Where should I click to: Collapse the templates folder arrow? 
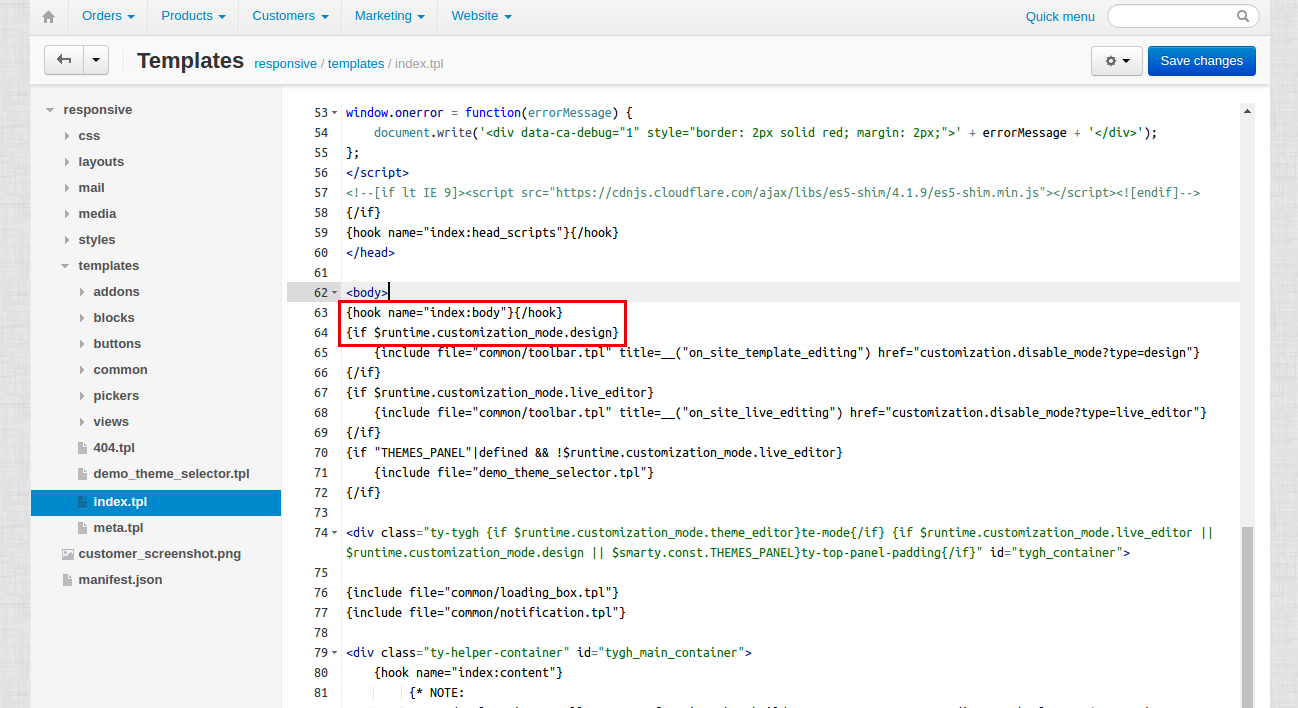[65, 266]
